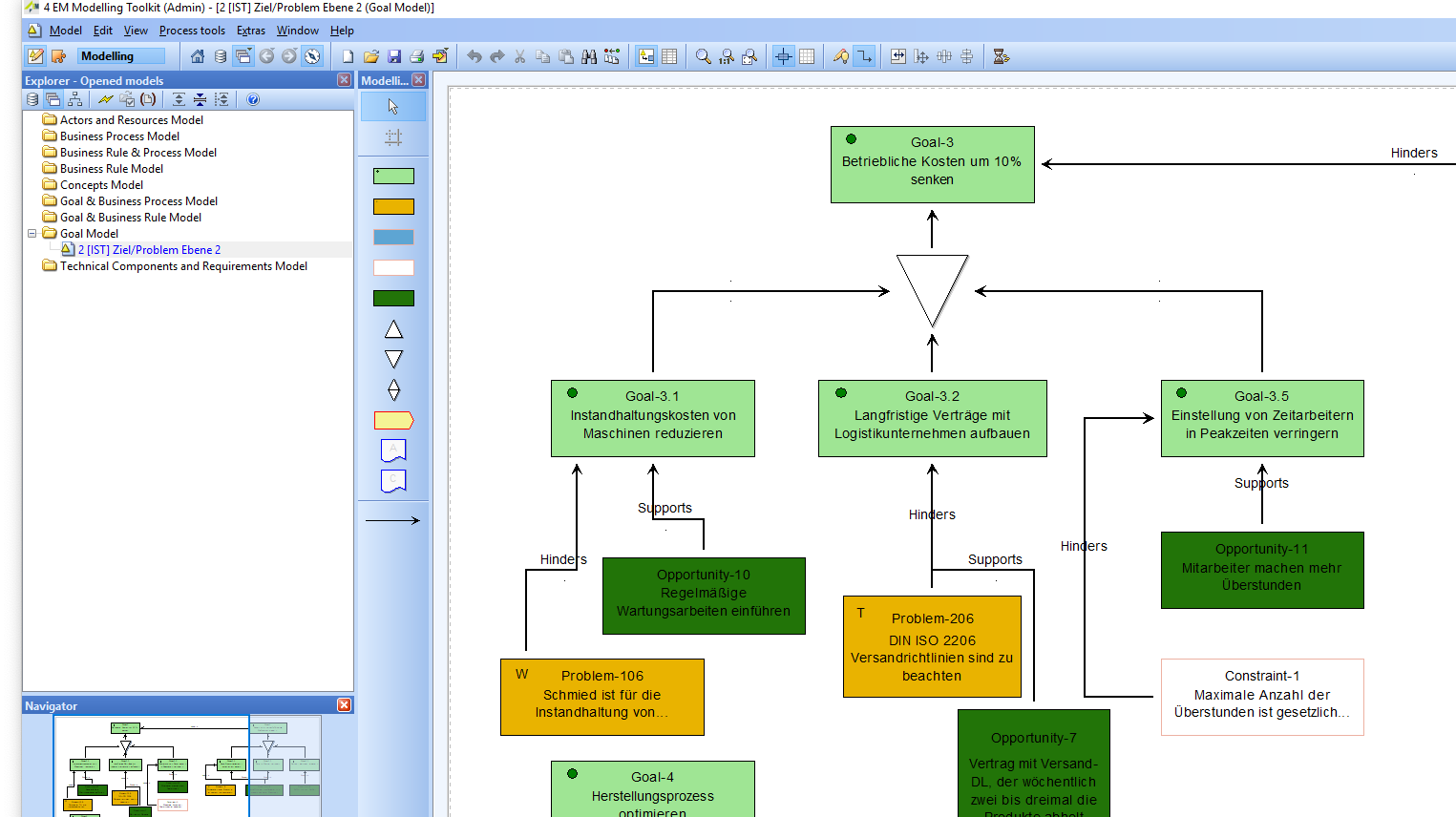Toggle the grid display button
This screenshot has width=1456, height=817.
(x=807, y=56)
